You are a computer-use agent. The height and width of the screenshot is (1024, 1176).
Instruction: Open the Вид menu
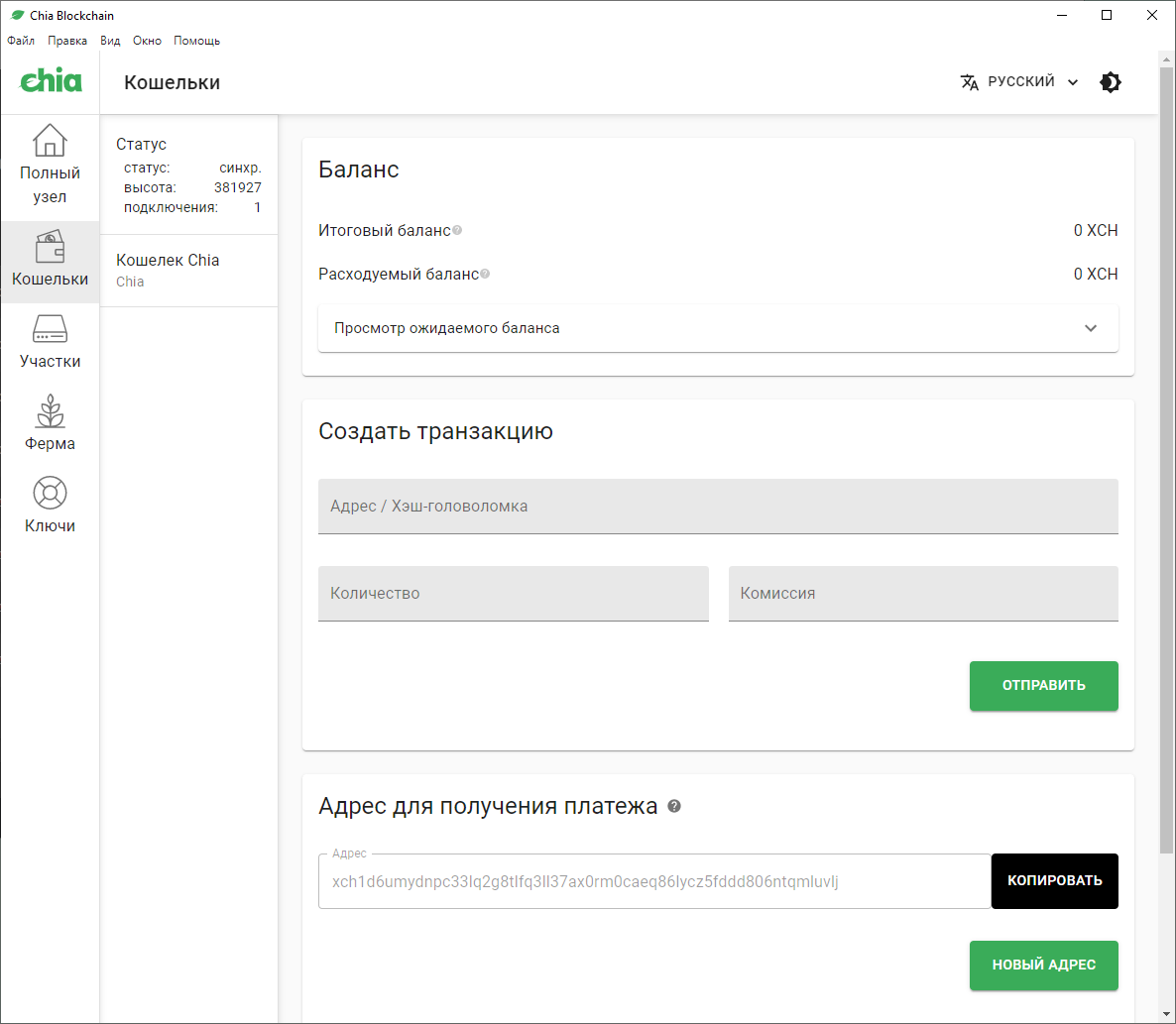click(x=110, y=41)
